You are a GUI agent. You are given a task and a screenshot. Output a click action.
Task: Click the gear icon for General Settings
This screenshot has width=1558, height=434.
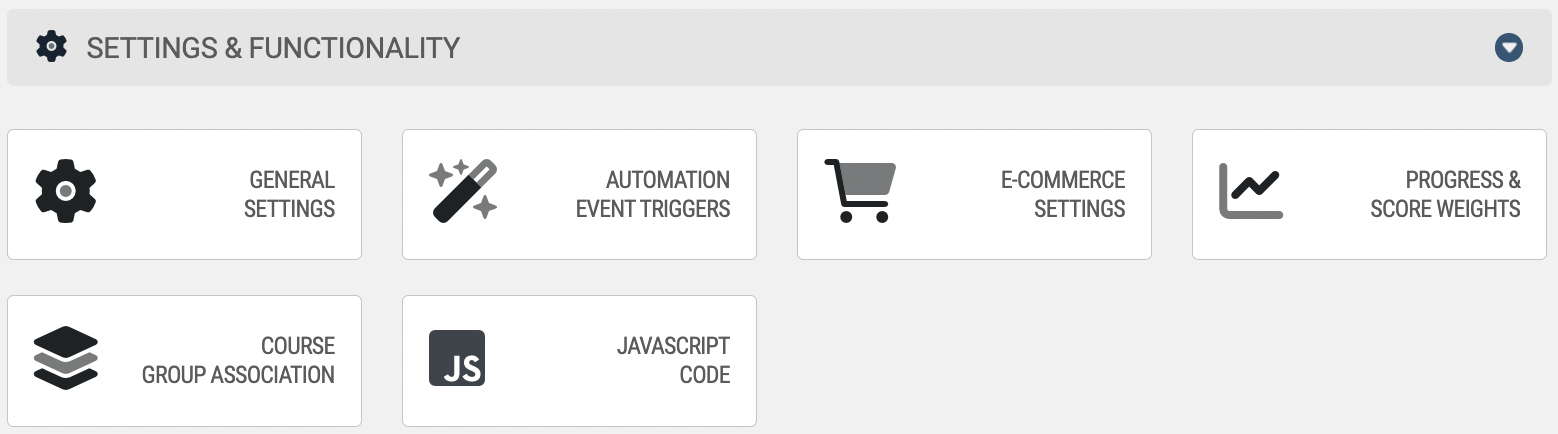(x=65, y=190)
